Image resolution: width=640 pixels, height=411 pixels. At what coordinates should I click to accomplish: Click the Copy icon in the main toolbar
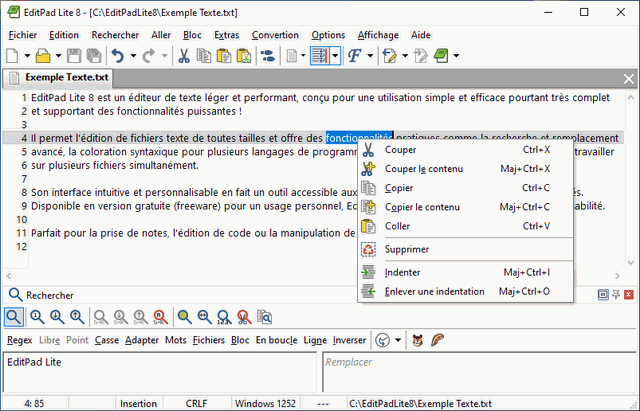[204, 56]
